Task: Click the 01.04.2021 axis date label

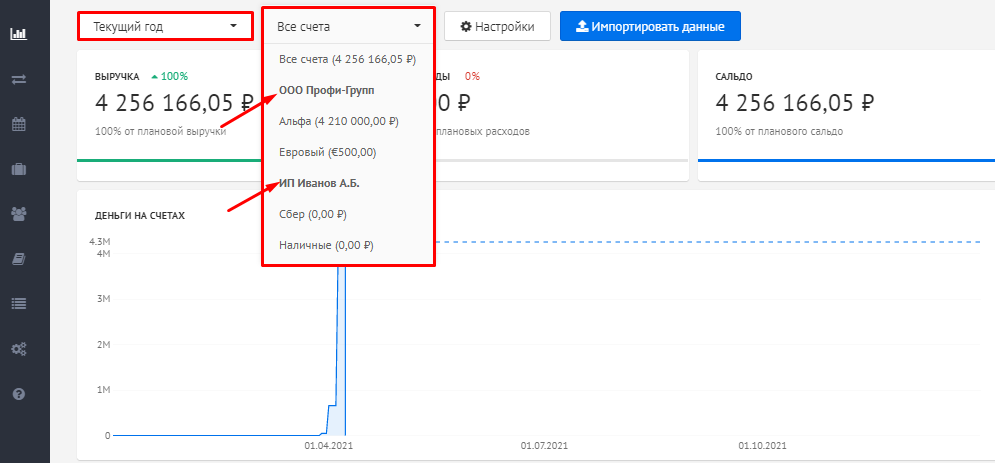Action: (x=328, y=446)
